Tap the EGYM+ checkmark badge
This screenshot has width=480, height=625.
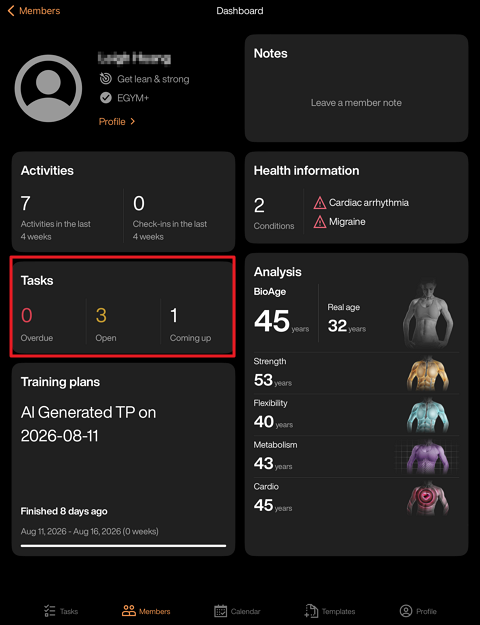pyautogui.click(x=106, y=98)
